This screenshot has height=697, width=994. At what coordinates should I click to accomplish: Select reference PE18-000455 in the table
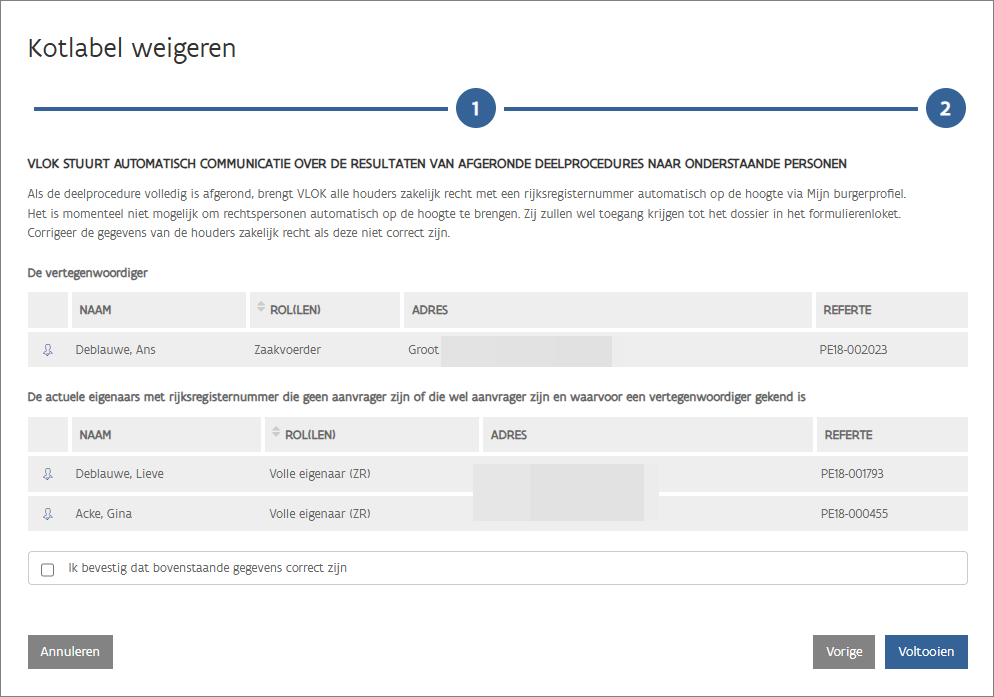[x=853, y=514]
